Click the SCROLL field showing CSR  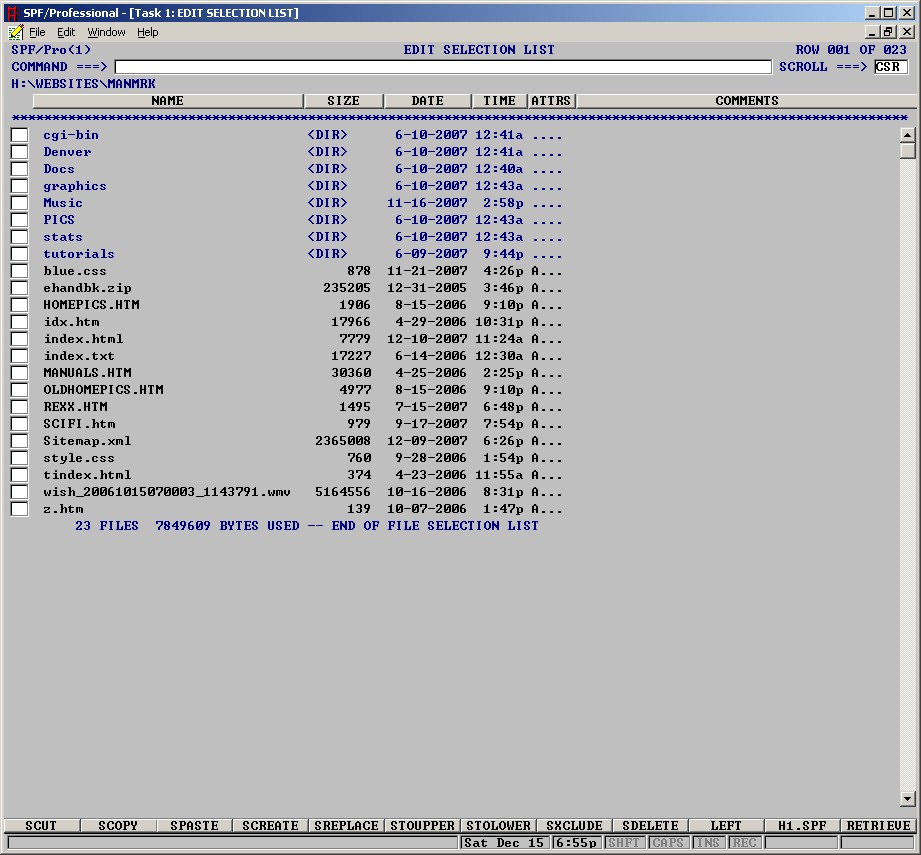point(890,67)
